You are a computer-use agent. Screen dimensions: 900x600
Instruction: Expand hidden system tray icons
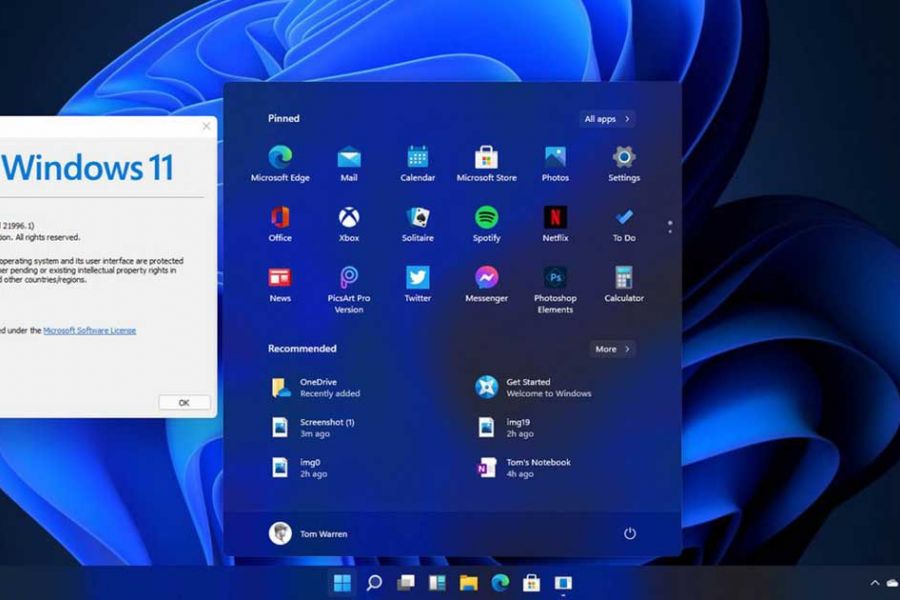tap(875, 583)
